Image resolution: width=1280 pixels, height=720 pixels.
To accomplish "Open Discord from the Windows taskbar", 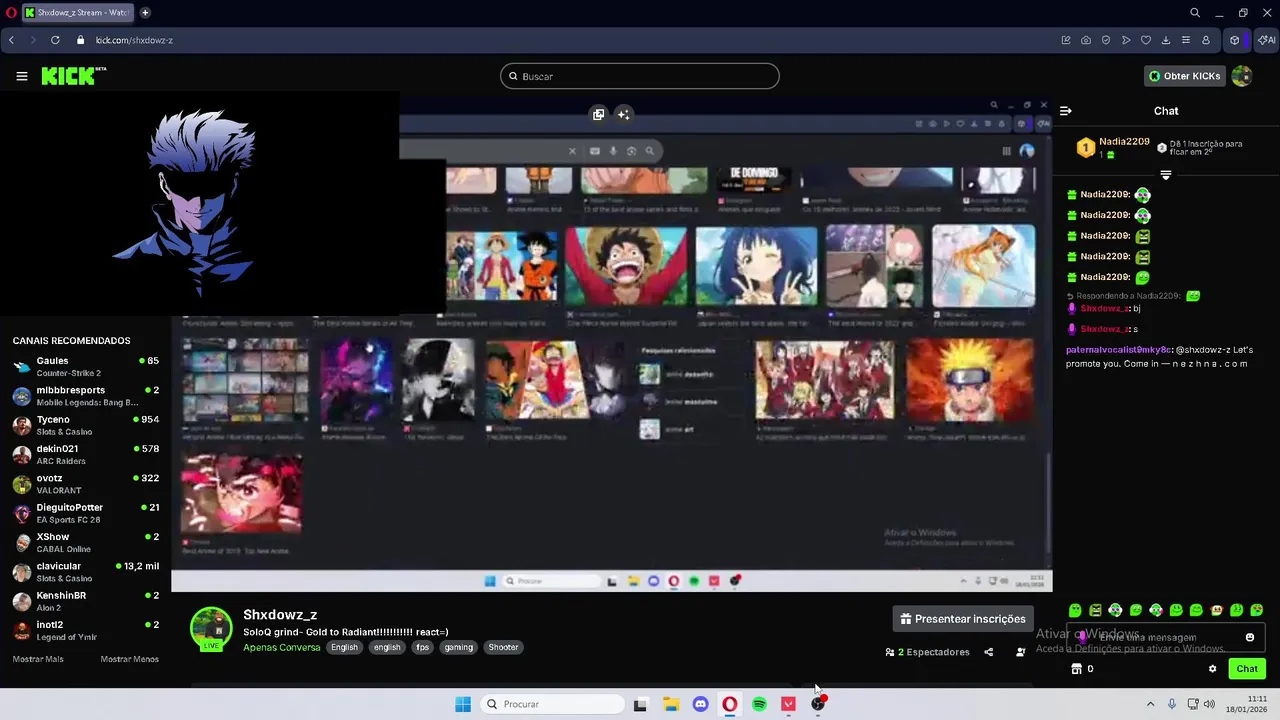I will click(700, 704).
